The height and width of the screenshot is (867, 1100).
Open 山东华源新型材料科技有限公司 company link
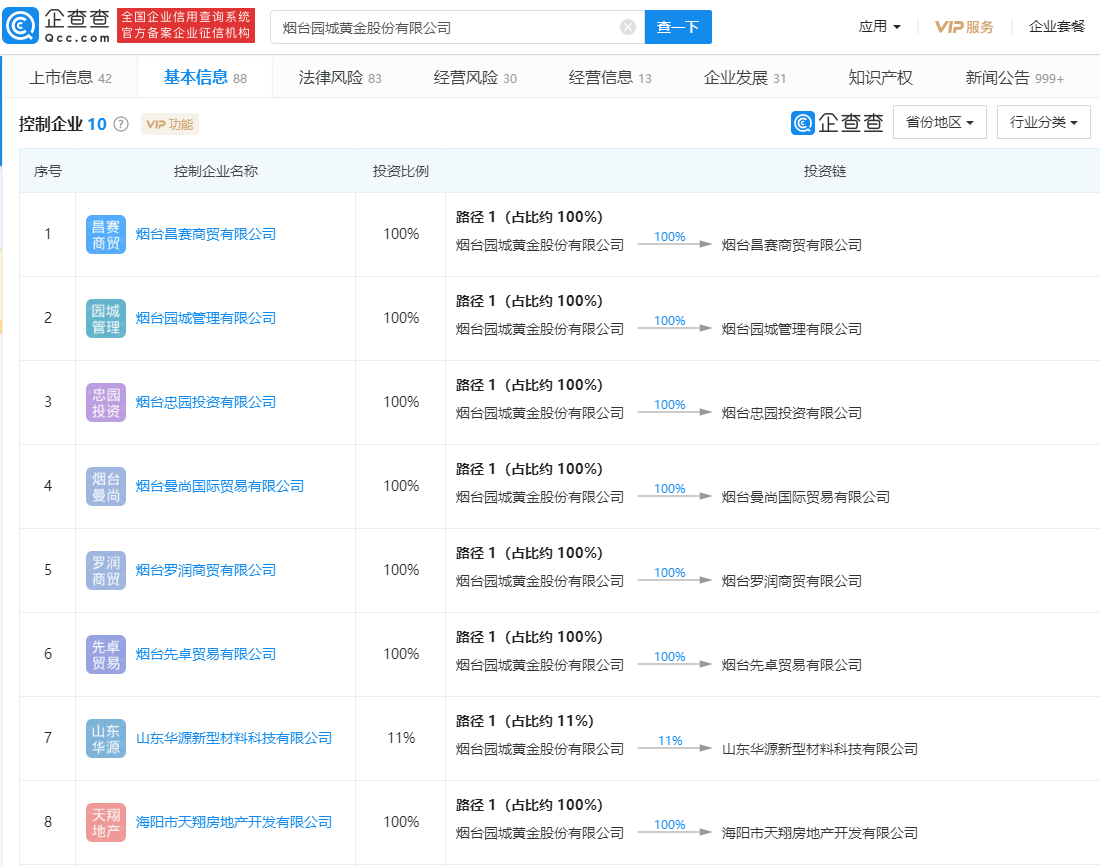[x=234, y=738]
